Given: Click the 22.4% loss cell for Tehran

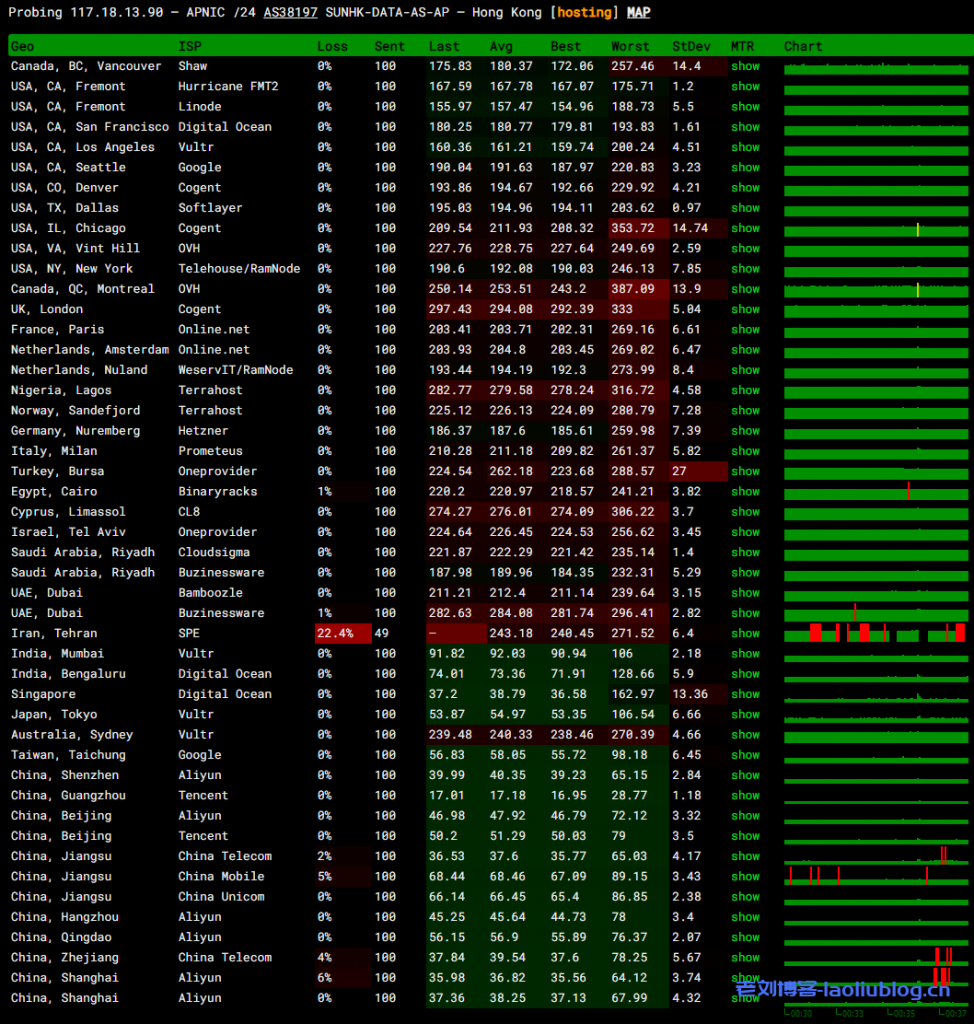Looking at the screenshot, I should pos(343,633).
